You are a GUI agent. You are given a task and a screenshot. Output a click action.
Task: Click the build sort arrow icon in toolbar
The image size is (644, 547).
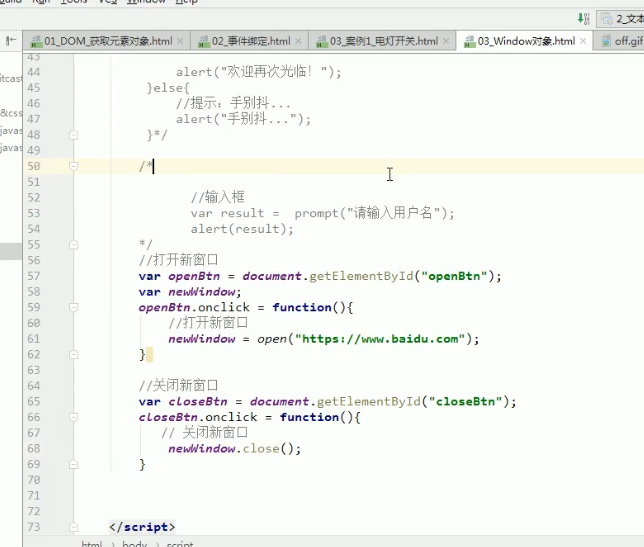point(583,18)
